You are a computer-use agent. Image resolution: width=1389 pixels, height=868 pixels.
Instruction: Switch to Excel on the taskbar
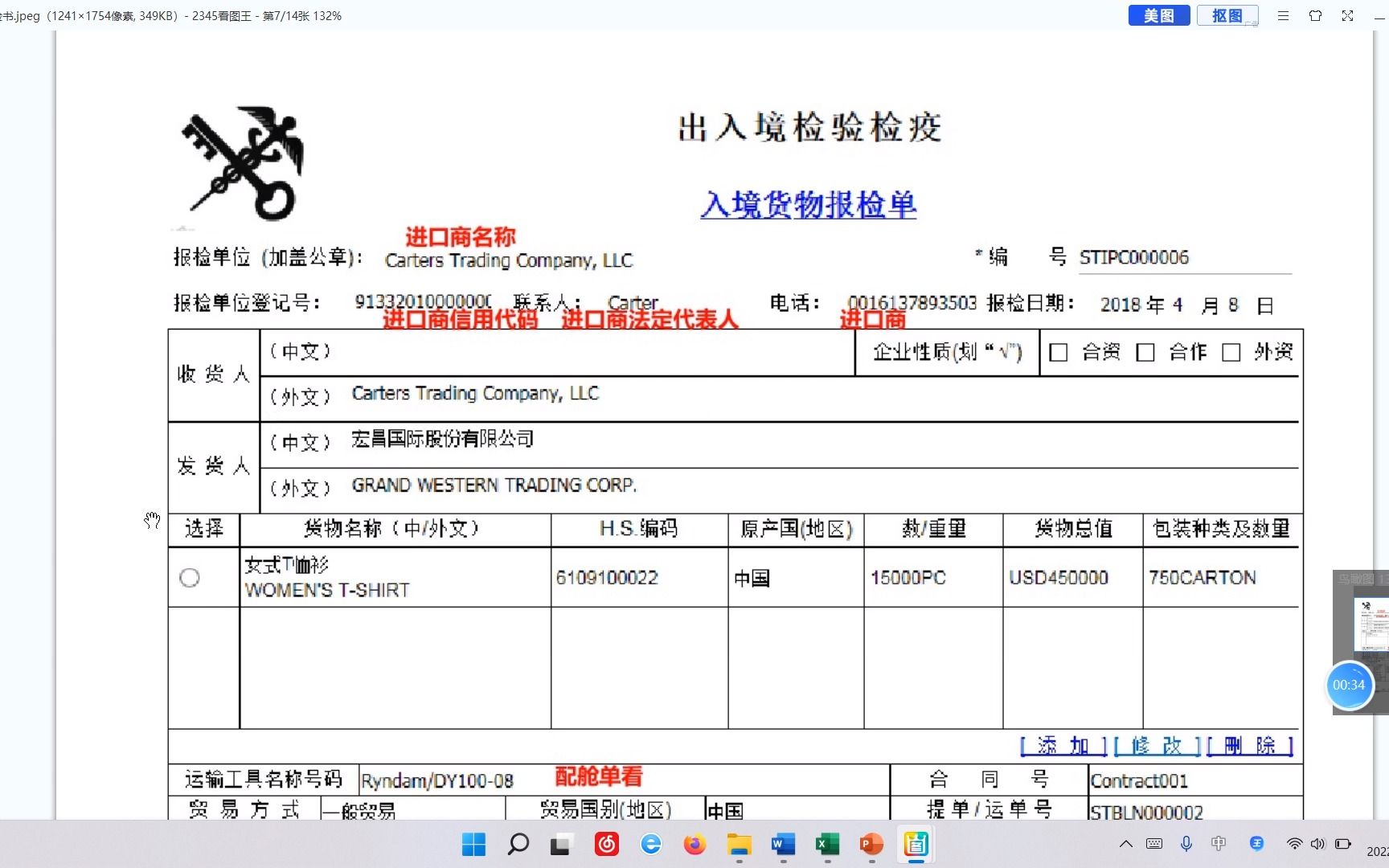click(827, 844)
